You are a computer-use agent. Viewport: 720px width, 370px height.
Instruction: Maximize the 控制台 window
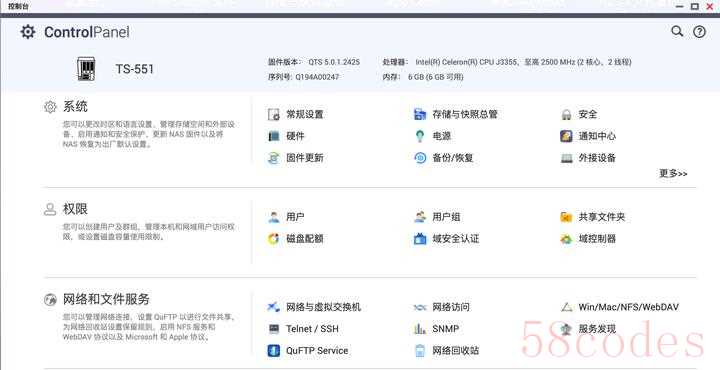tap(695, 6)
